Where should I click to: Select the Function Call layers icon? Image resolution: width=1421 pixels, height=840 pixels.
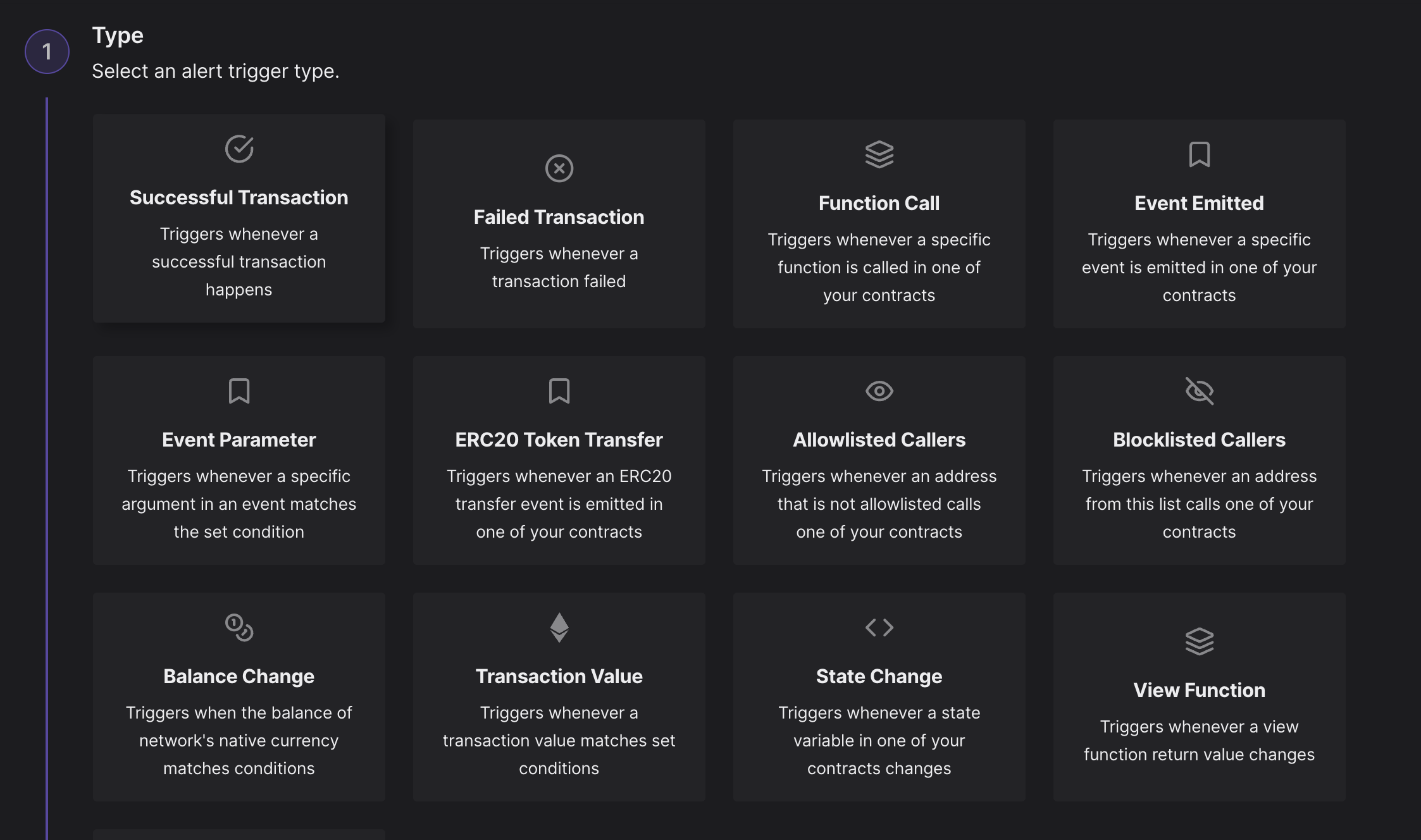879,154
